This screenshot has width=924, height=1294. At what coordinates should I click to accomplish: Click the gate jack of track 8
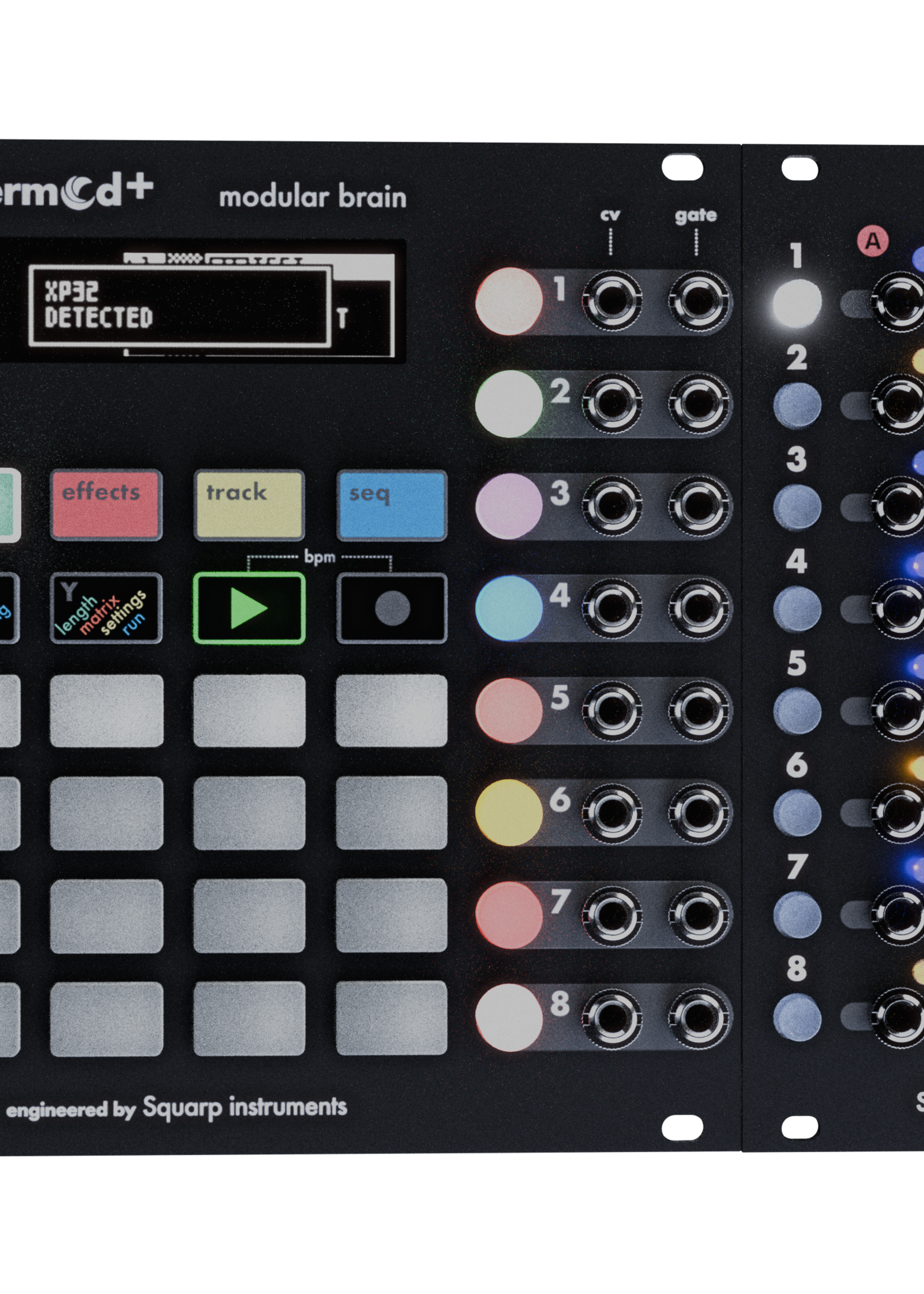click(x=699, y=1018)
